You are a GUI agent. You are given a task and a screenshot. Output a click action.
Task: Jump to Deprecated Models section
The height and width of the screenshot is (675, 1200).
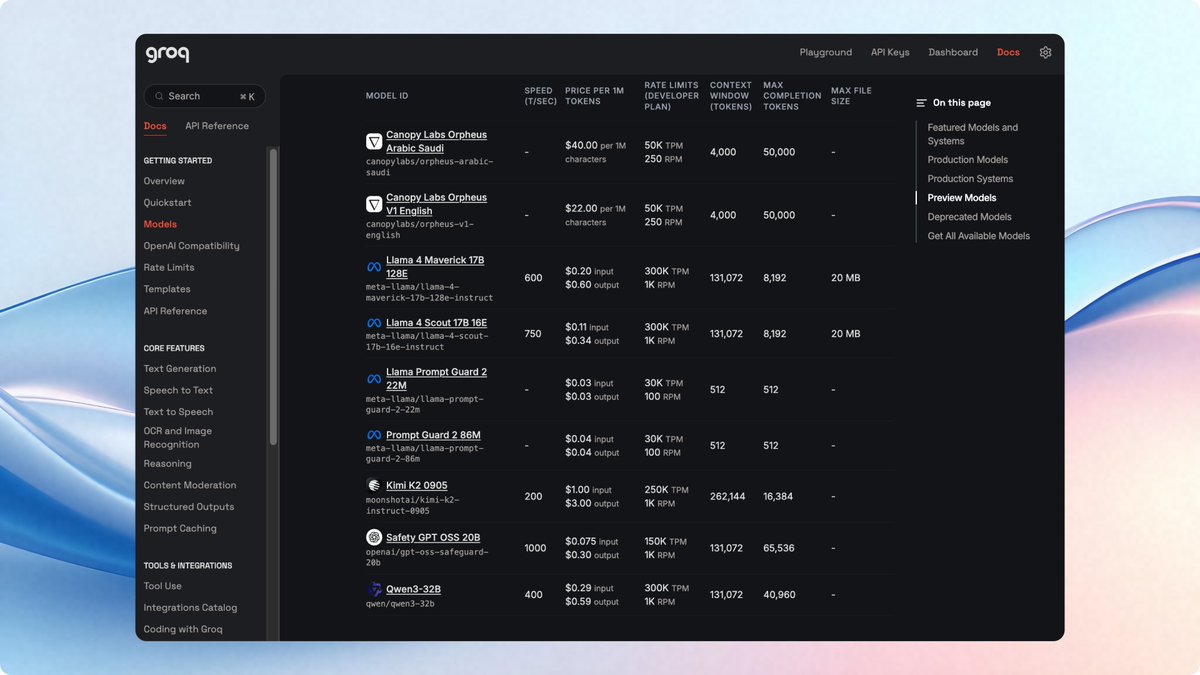969,217
